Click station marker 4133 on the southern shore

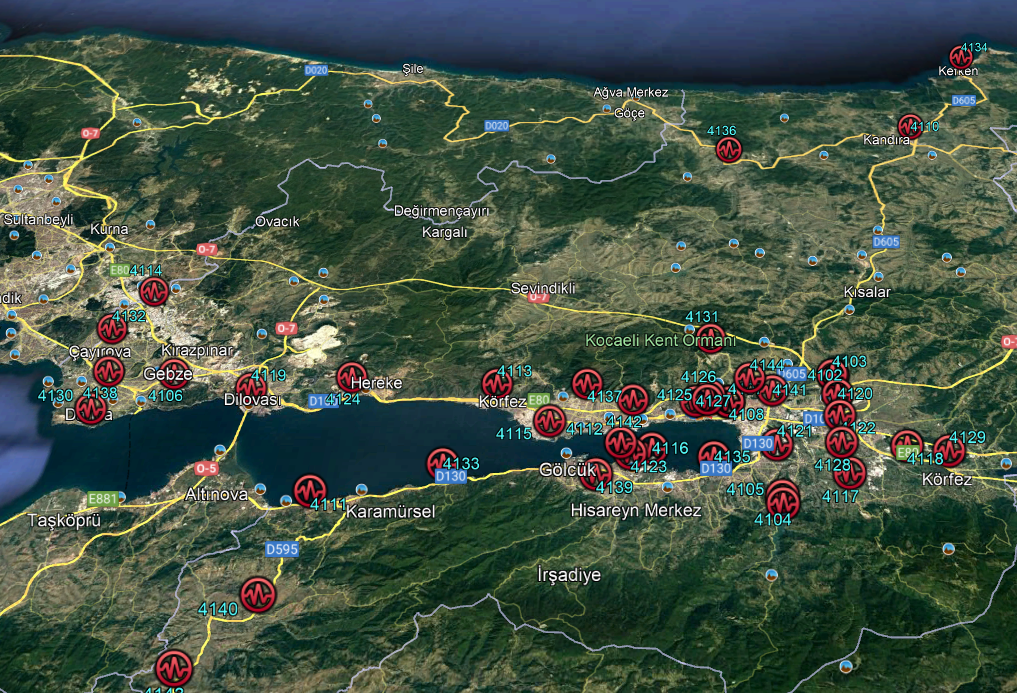click(x=441, y=462)
